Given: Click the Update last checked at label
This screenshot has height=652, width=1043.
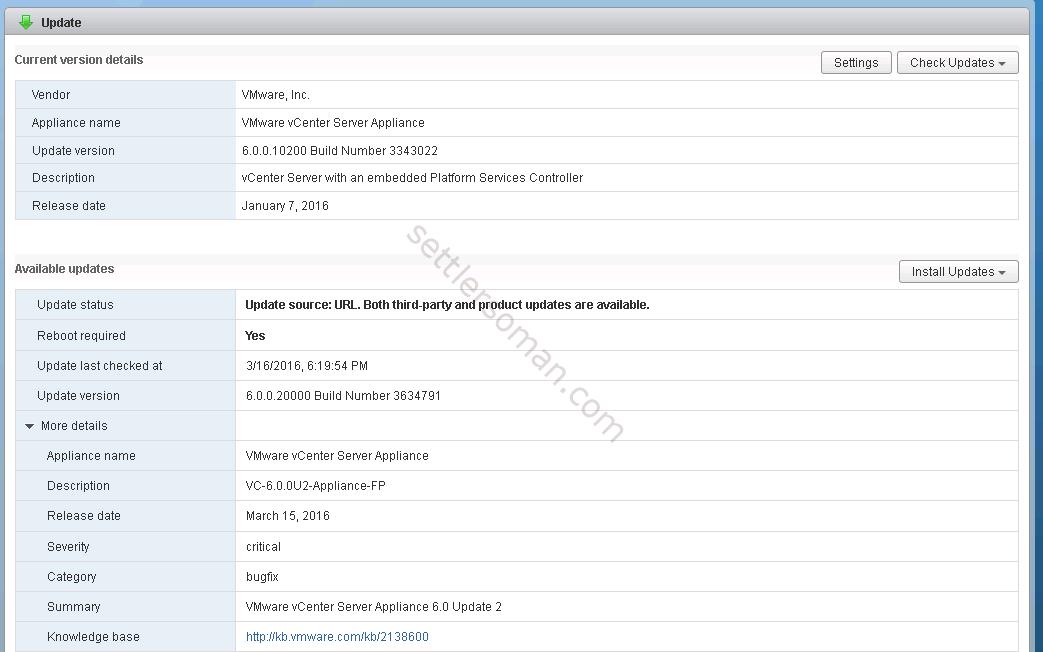Looking at the screenshot, I should pyautogui.click(x=100, y=366).
